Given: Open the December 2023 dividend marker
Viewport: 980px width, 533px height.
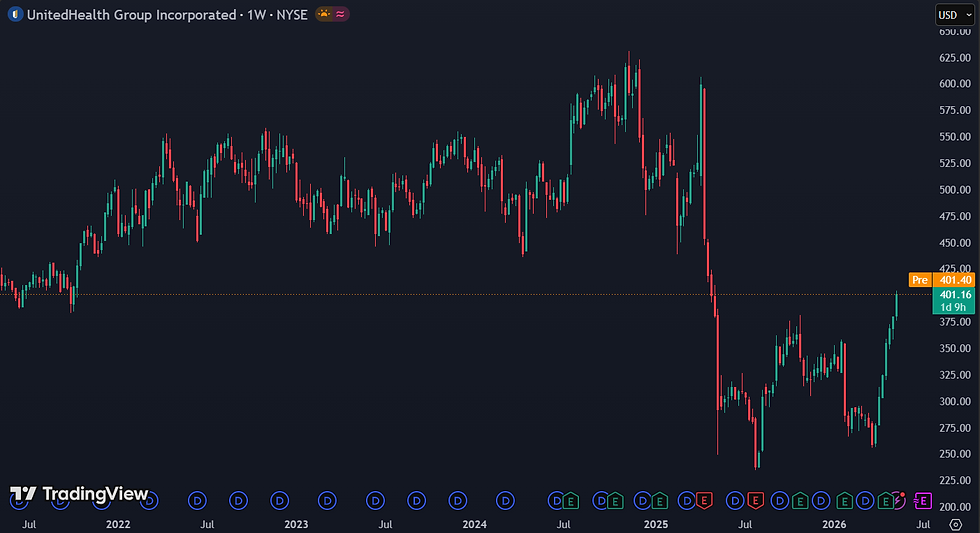Looking at the screenshot, I should click(458, 501).
